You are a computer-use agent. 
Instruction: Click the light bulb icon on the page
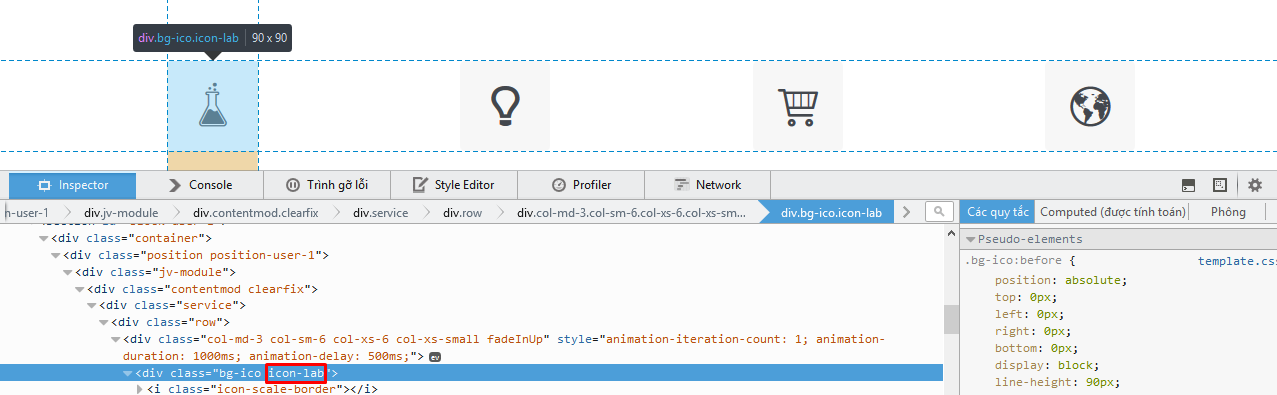506,105
